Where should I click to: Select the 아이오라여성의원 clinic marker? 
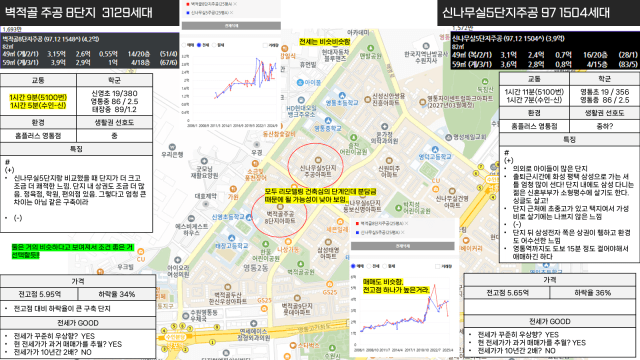(178, 260)
